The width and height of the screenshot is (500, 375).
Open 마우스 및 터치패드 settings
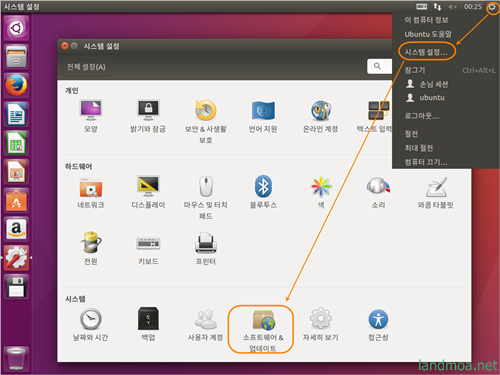[206, 198]
